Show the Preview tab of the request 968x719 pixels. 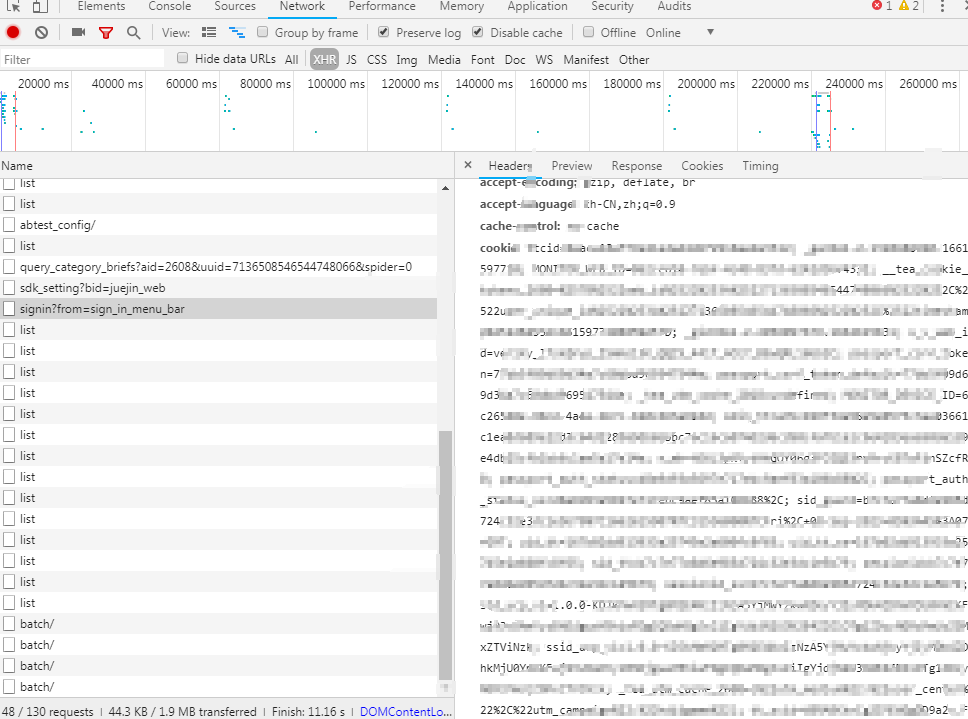[x=572, y=165]
